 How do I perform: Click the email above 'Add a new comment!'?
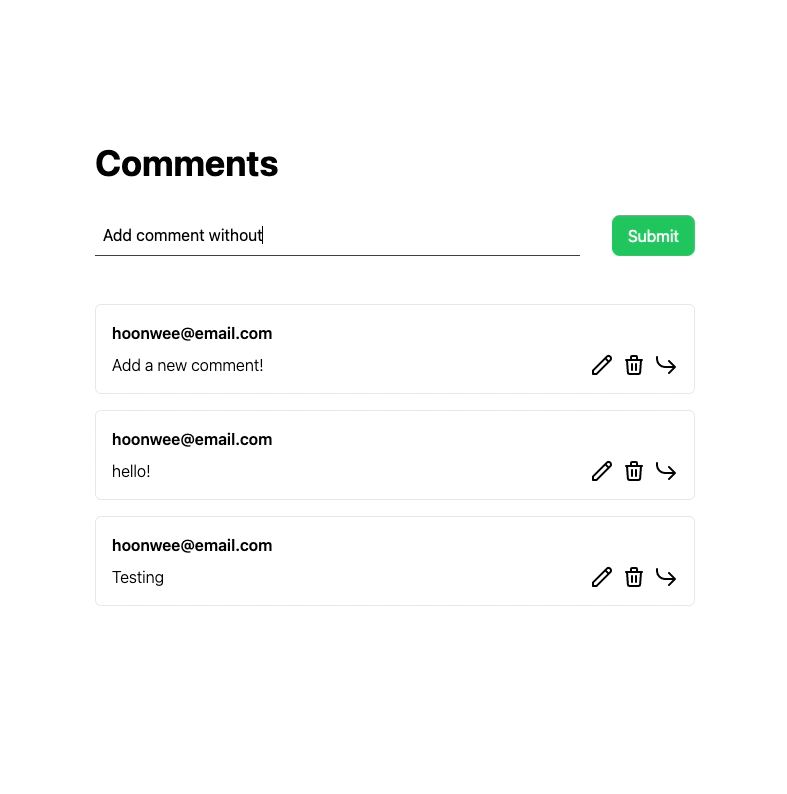(x=192, y=333)
